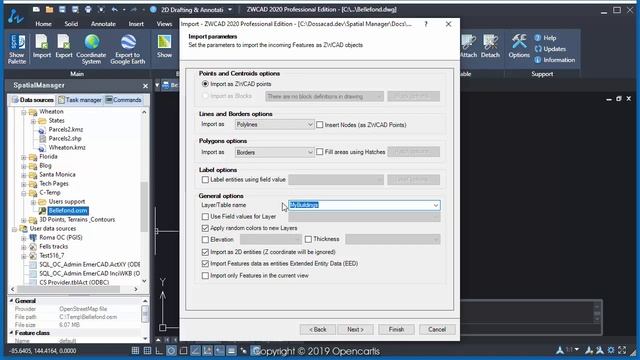
Task: Open Layer/Table name dropdown arrow
Action: (x=436, y=205)
